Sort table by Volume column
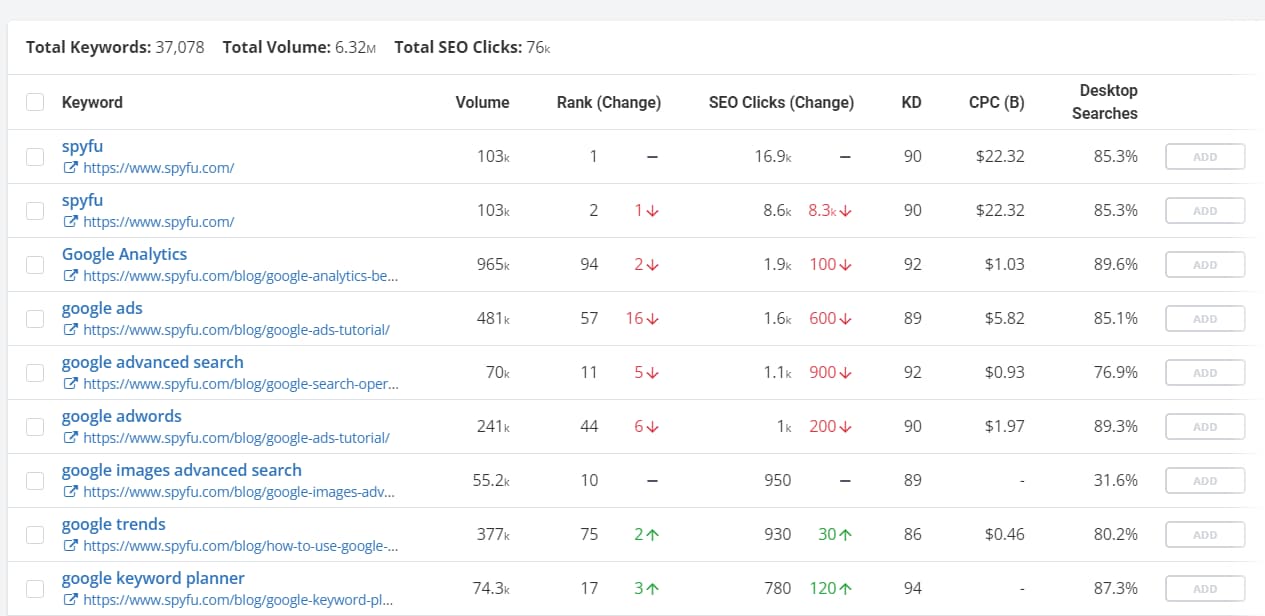Image resolution: width=1265 pixels, height=616 pixels. [x=482, y=102]
